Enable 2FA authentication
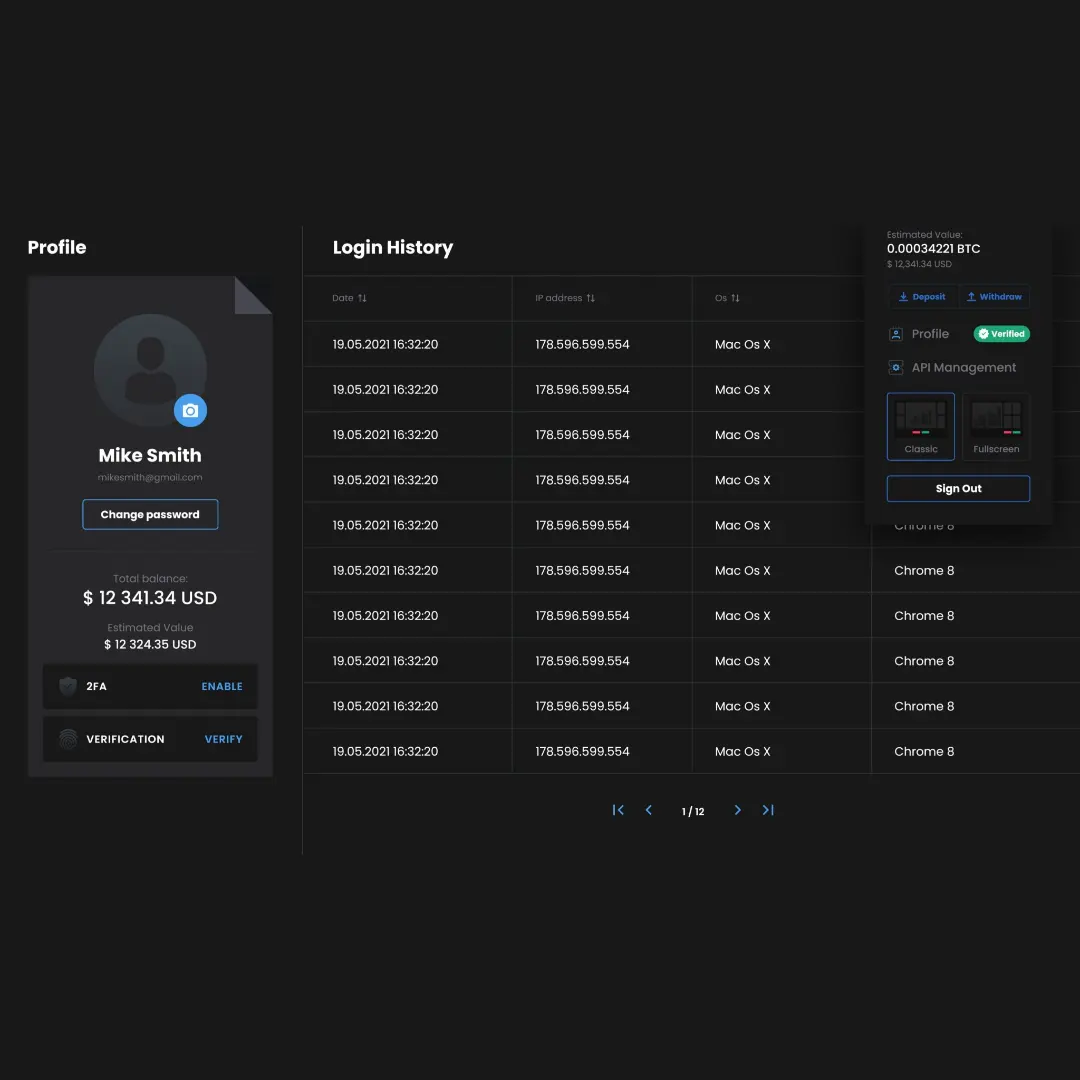 point(222,687)
